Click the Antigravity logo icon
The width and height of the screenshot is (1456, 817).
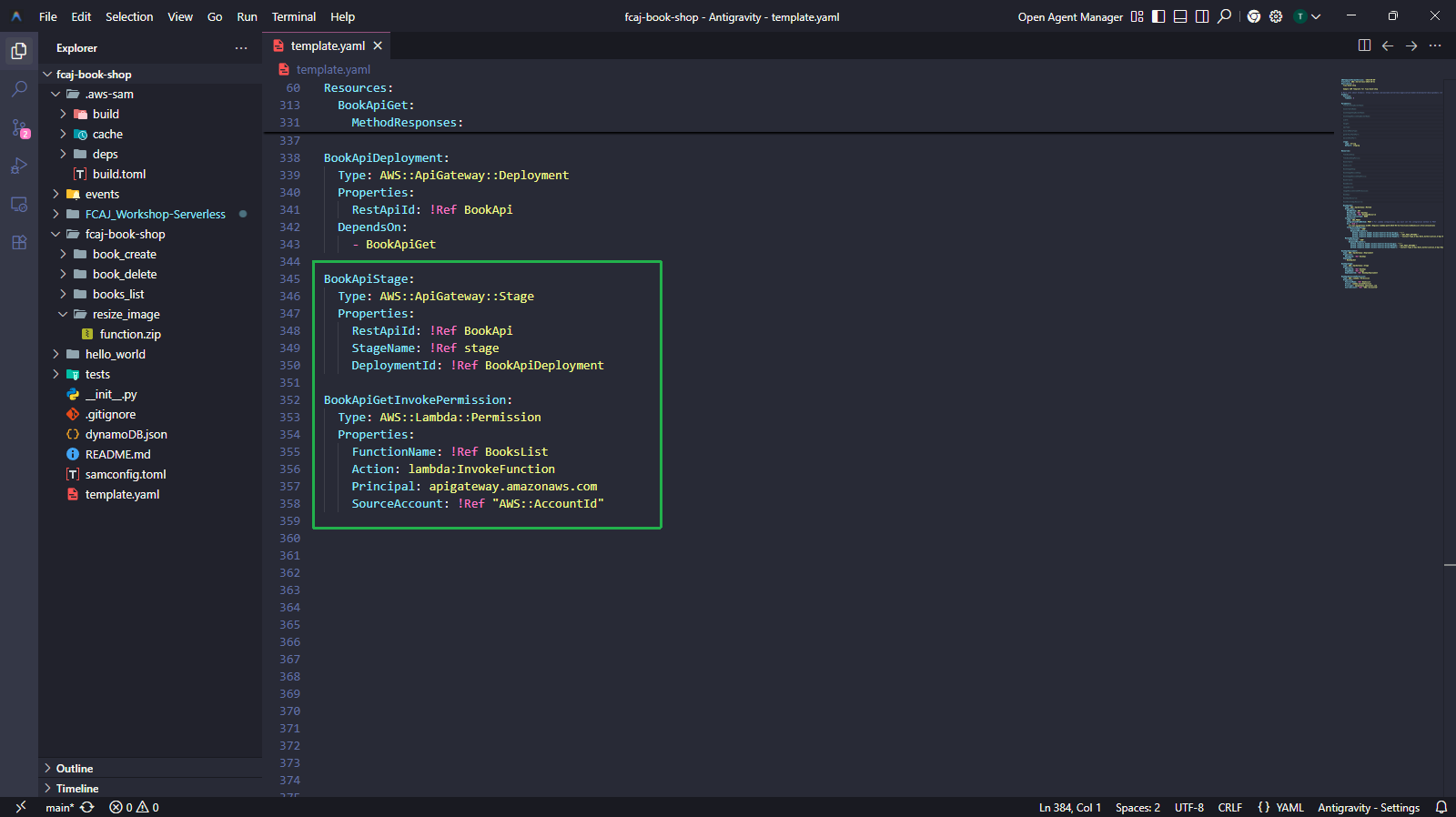[16, 16]
